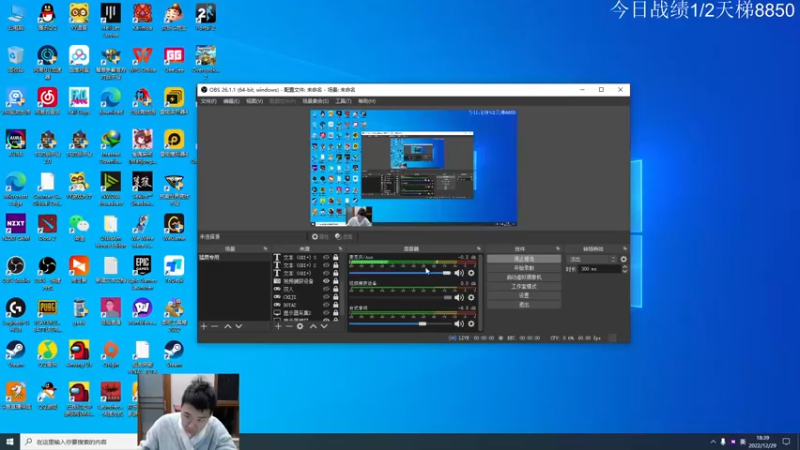800x450 pixels.
Task: Pop out the 控件 controls dock icon
Action: pos(558,249)
